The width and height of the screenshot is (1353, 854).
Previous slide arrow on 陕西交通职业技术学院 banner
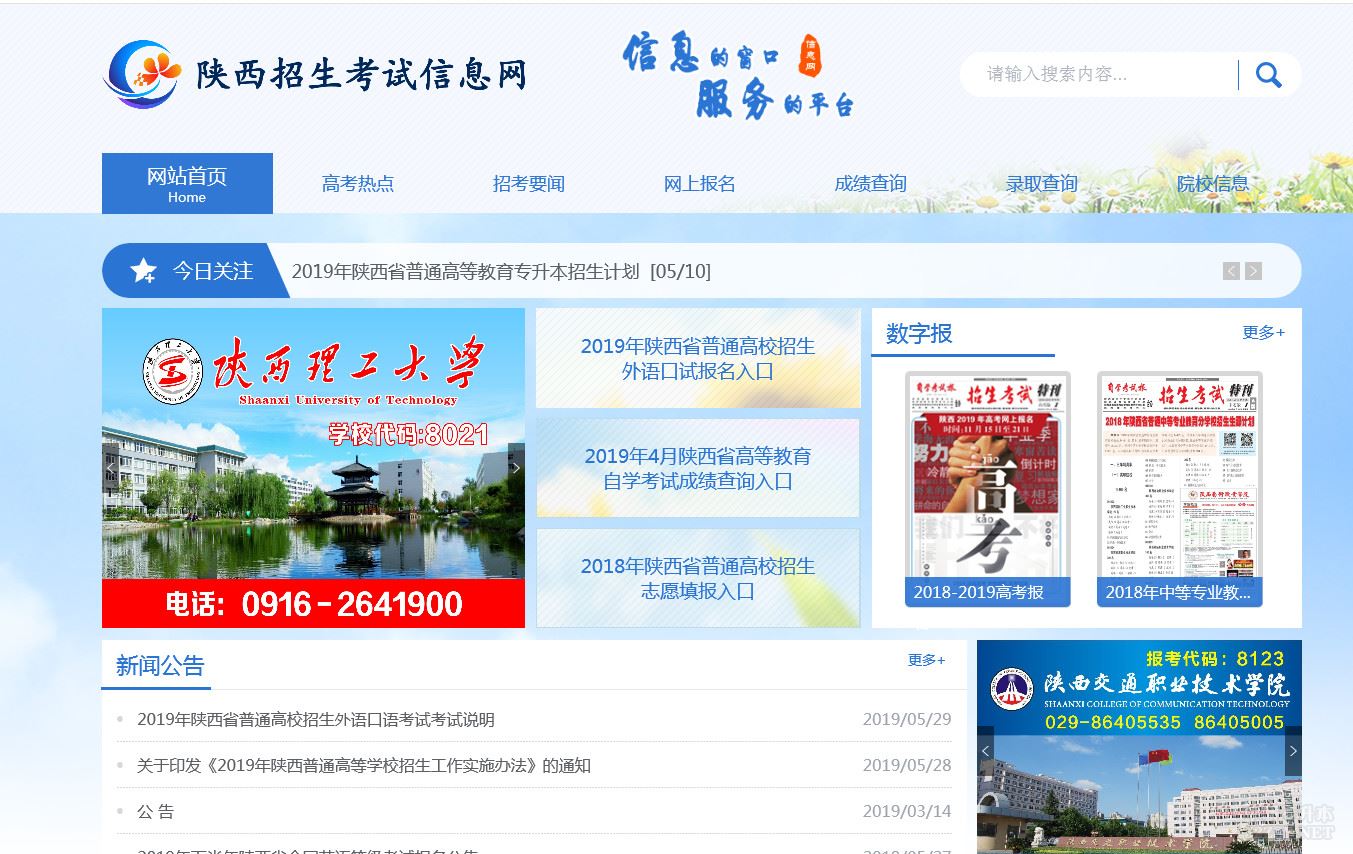pyautogui.click(x=986, y=751)
